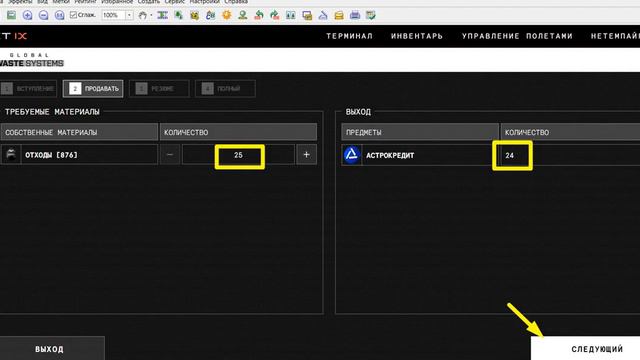The image size is (640, 360).
Task: Open the Сервис menu
Action: point(175,2)
